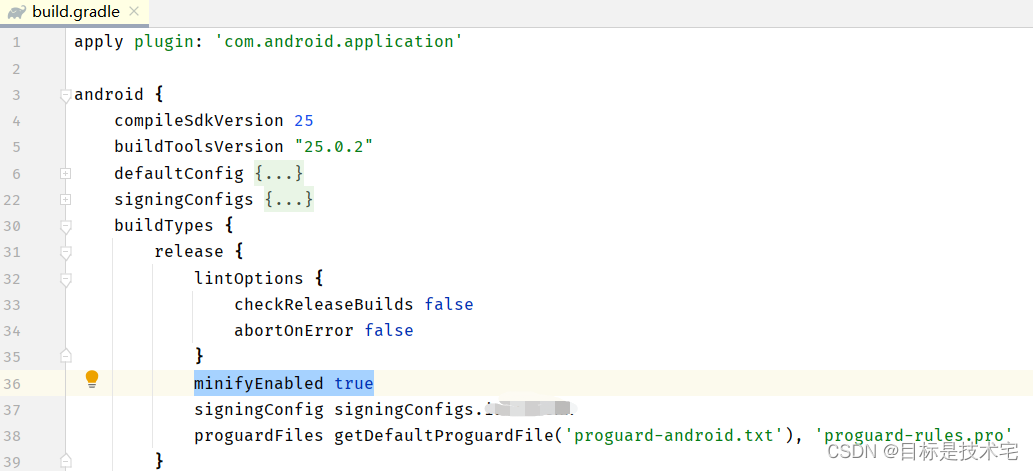Expand the folded signingConfigs block in gutter

coord(65,199)
